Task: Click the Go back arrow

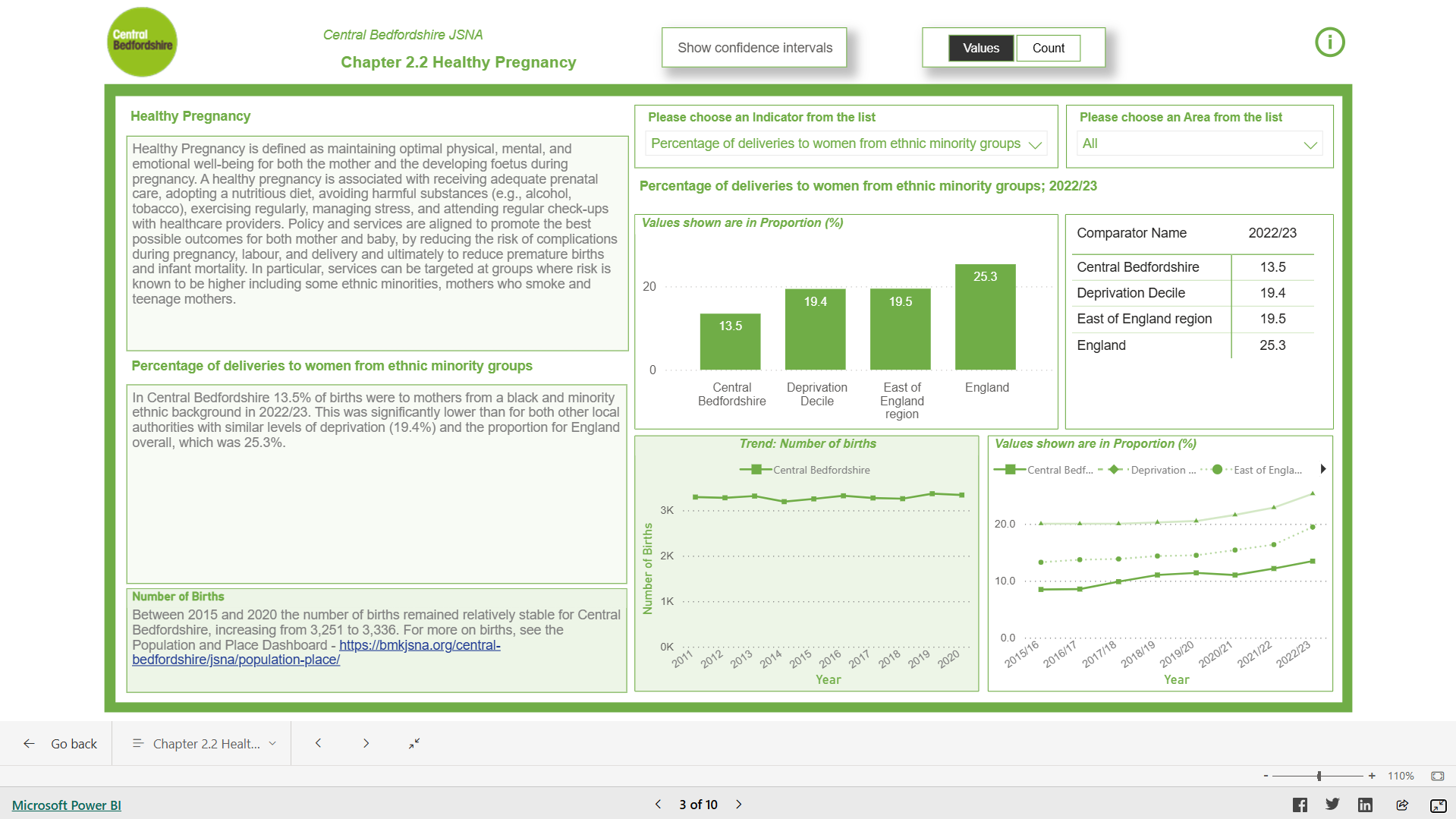Action: [29, 744]
